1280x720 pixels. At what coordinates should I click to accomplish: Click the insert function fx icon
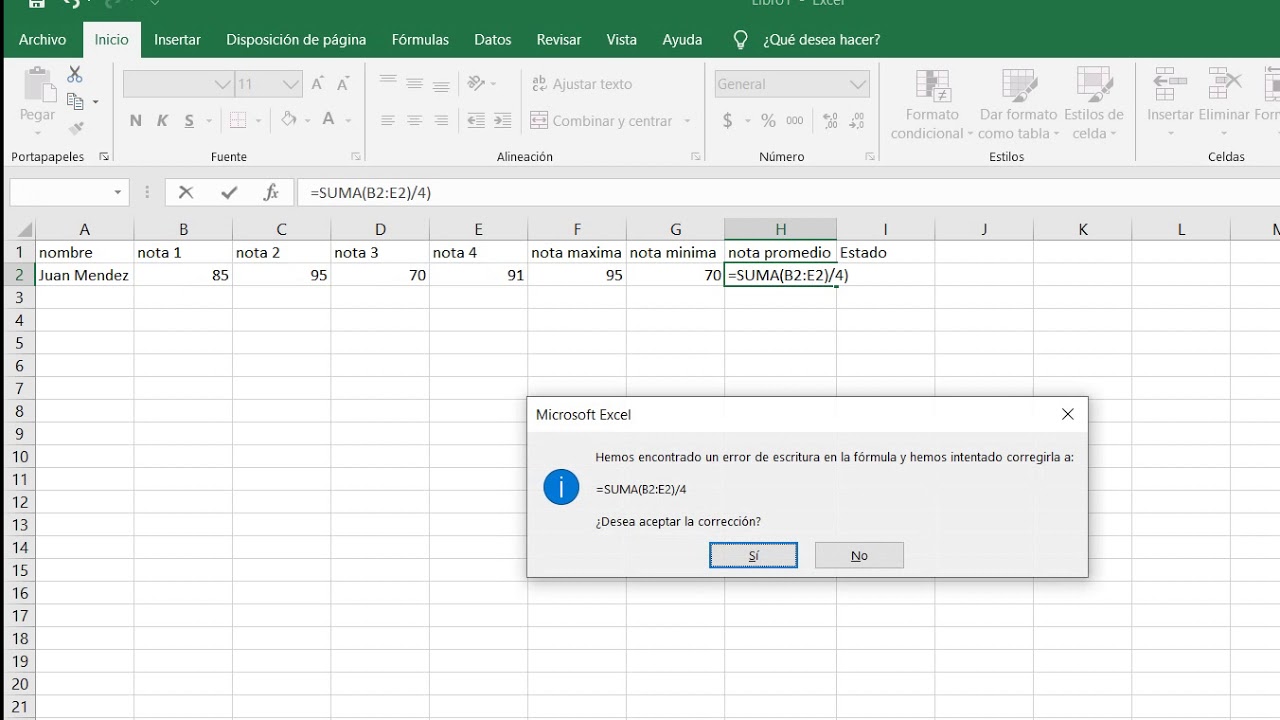click(x=271, y=193)
